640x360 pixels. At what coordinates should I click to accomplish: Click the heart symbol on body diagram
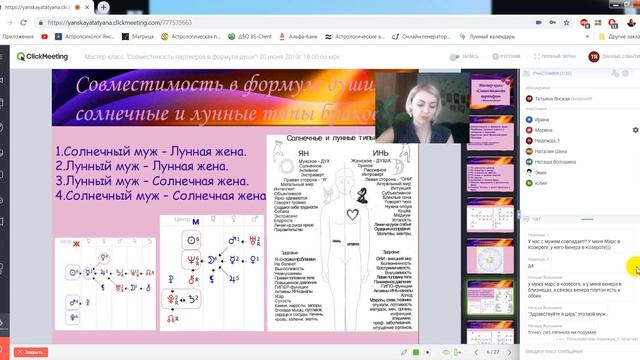point(352,214)
